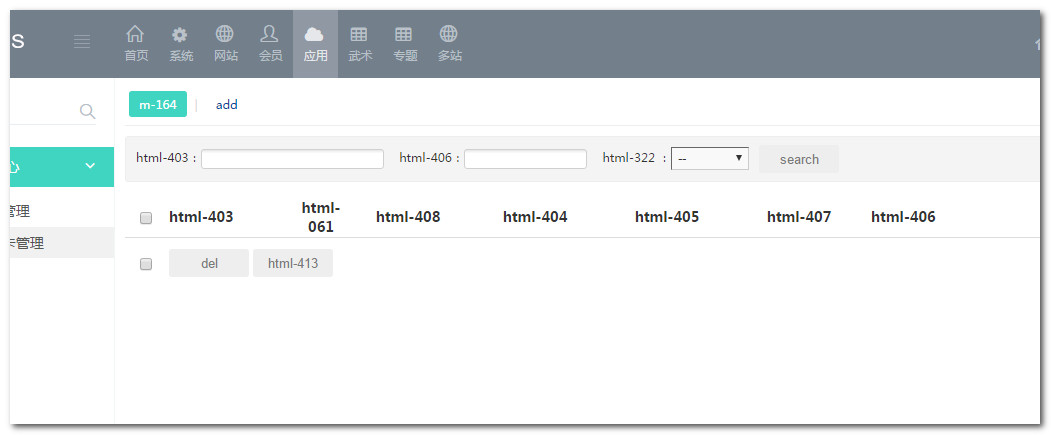Select the 应用 cloud icon

click(315, 36)
